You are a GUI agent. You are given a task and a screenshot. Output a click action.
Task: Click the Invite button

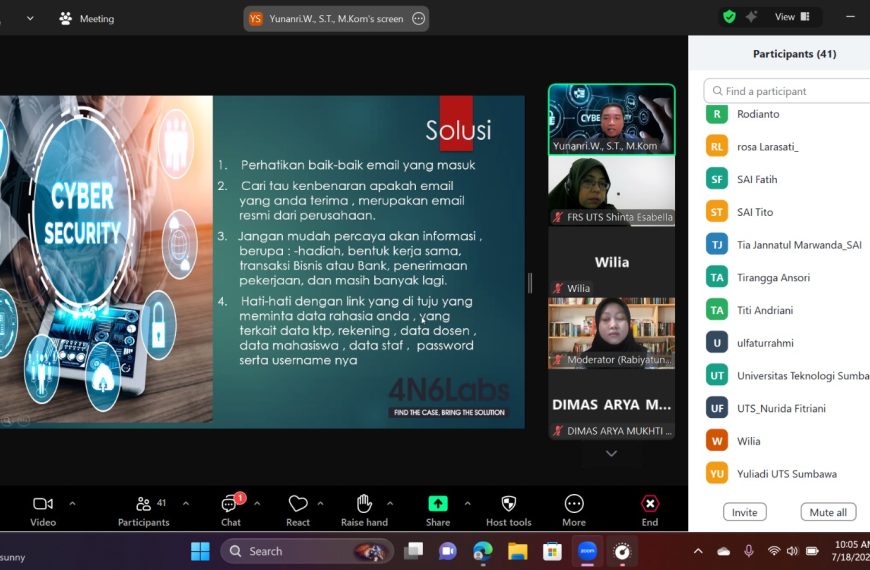(x=745, y=512)
